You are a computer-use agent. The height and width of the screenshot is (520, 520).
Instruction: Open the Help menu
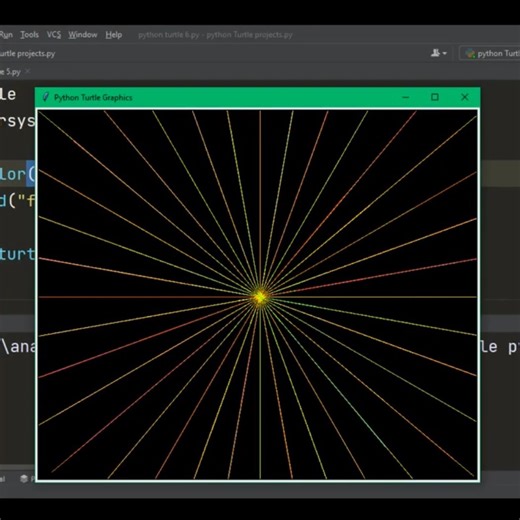click(x=114, y=35)
